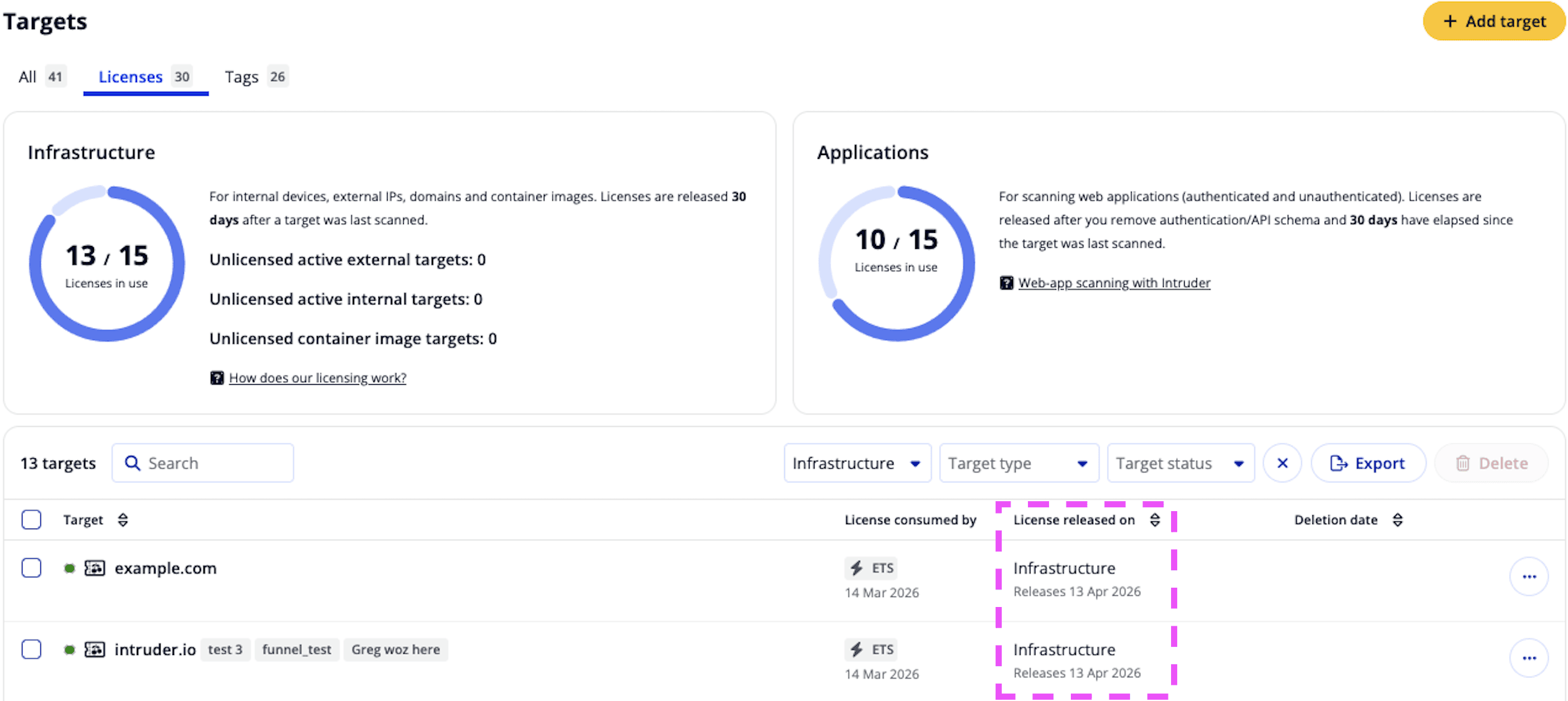Open 'Web-app scanning with Intruder' link
Image resolution: width=1568 pixels, height=701 pixels.
(x=1114, y=283)
